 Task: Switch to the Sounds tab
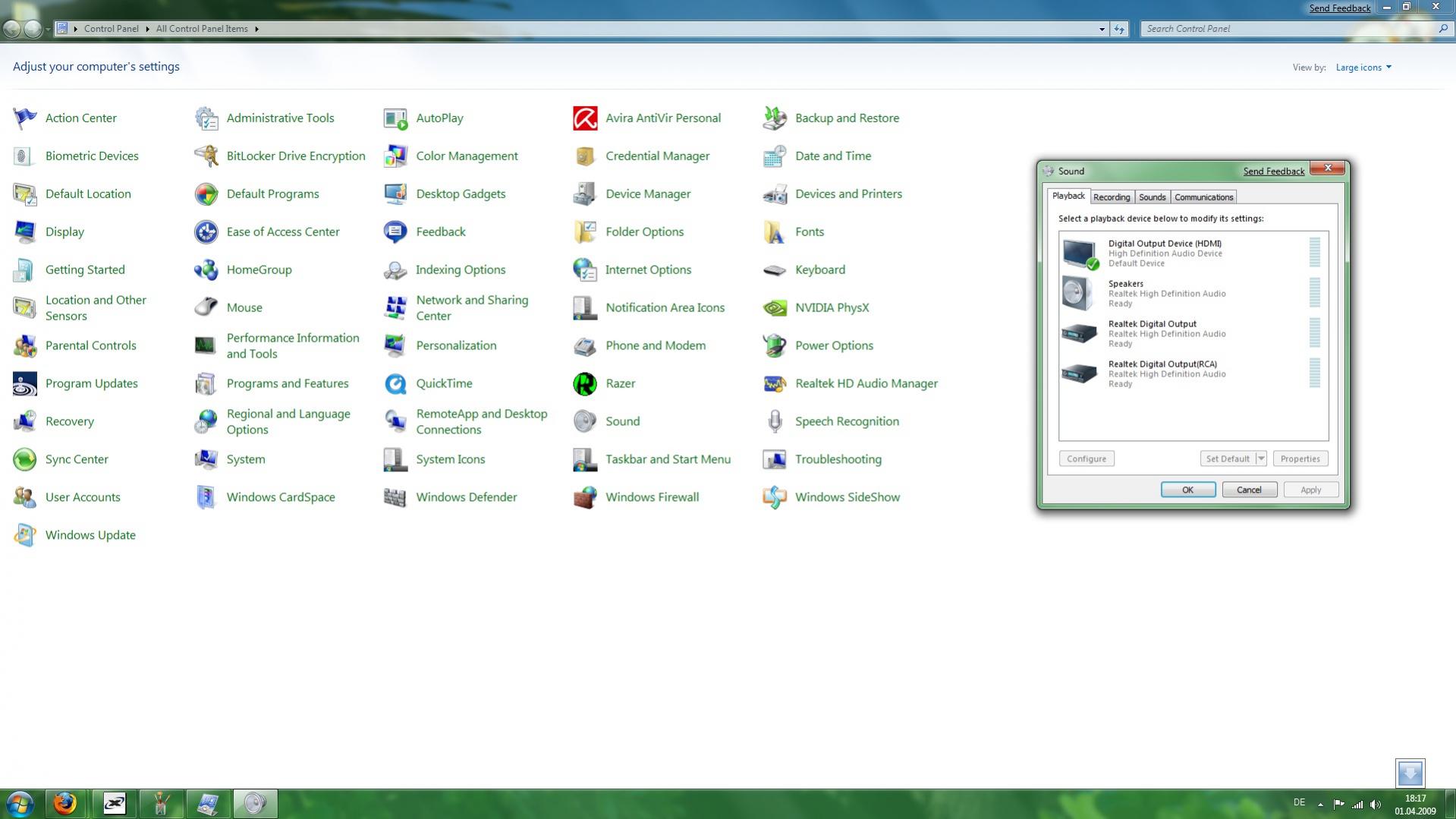click(x=1152, y=197)
